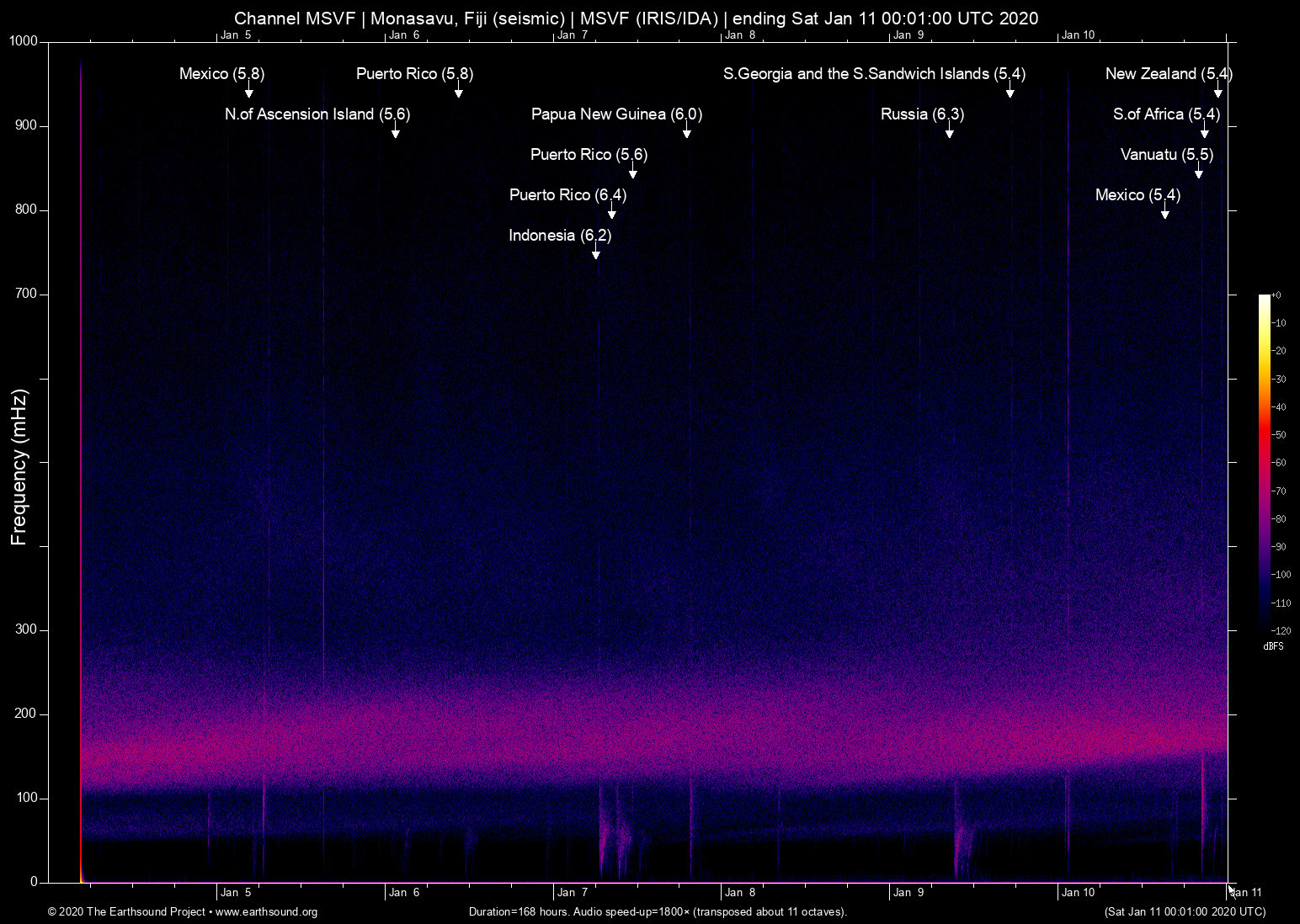Select the 'Mexico (5.8)' earthquake label

222,74
